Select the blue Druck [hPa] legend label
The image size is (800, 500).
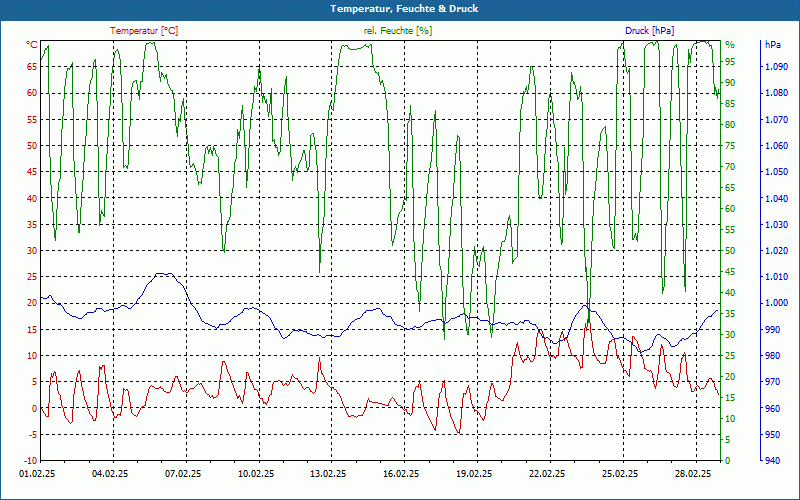(649, 31)
